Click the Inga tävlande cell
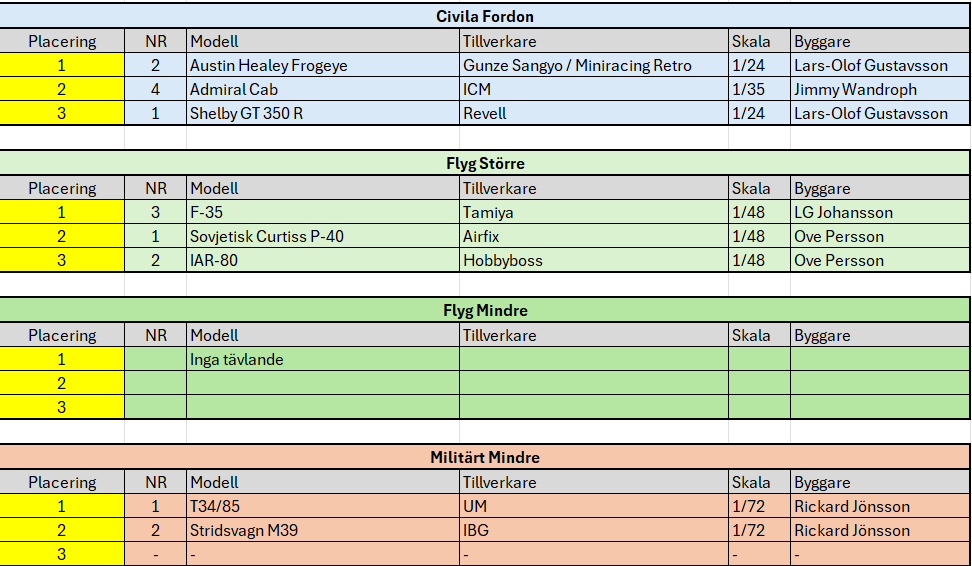 237,359
